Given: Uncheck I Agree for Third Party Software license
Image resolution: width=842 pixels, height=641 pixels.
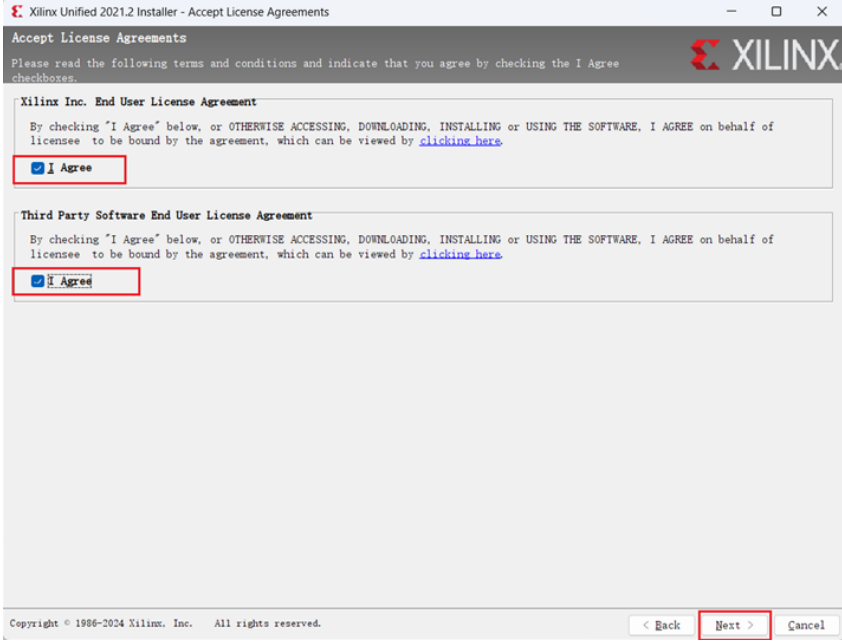Looking at the screenshot, I should 38,281.
